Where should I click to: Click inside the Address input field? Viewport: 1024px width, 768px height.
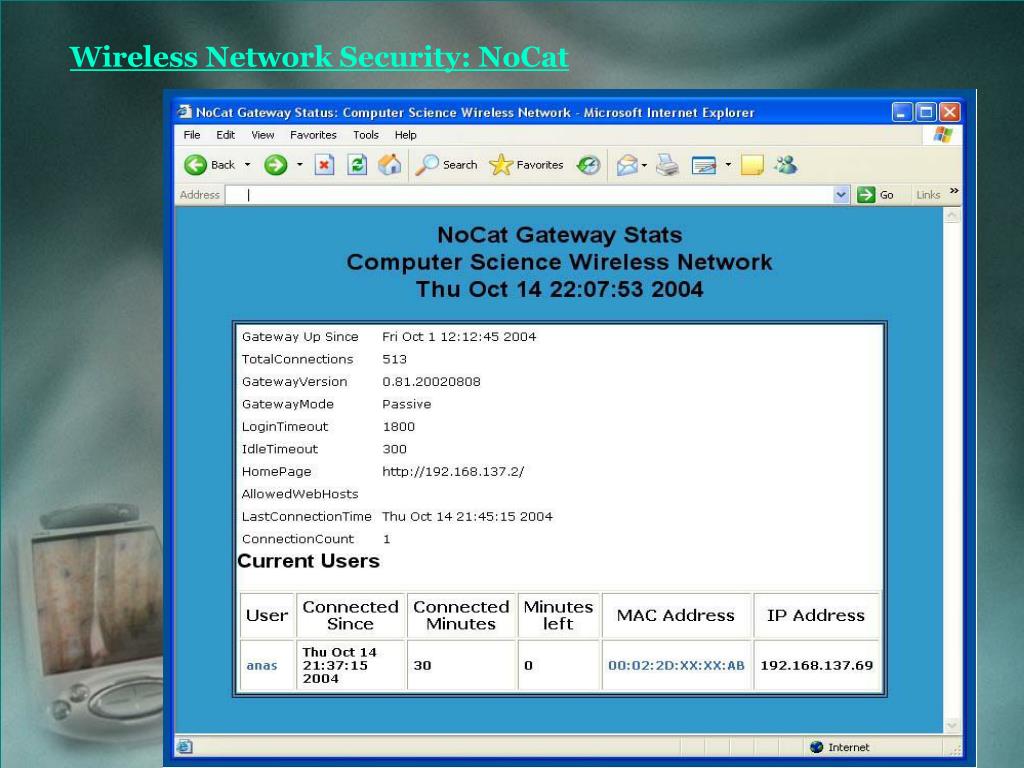pos(529,195)
